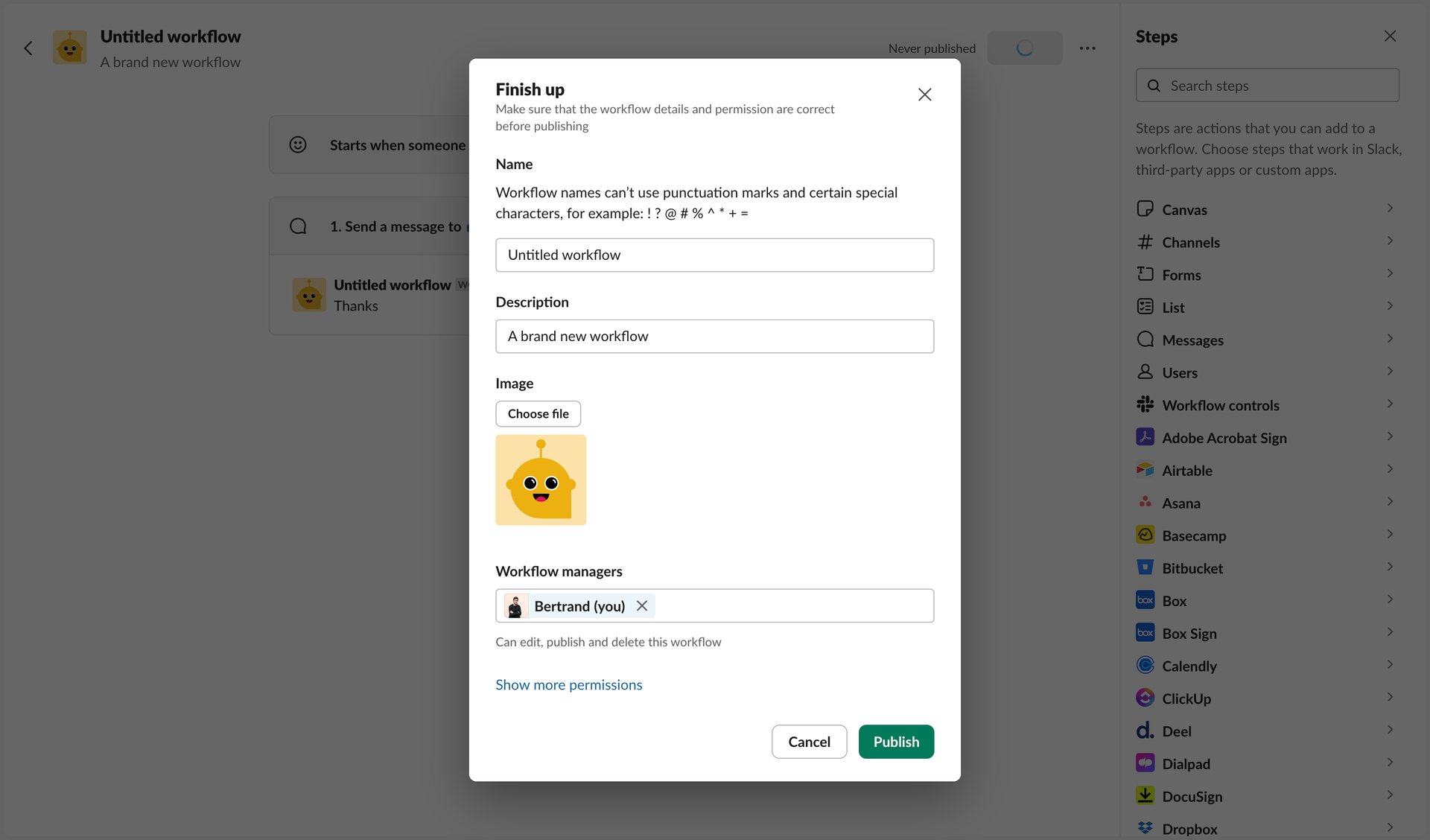Click the yellow robot image thumbnail
Image resolution: width=1430 pixels, height=840 pixels.
541,480
